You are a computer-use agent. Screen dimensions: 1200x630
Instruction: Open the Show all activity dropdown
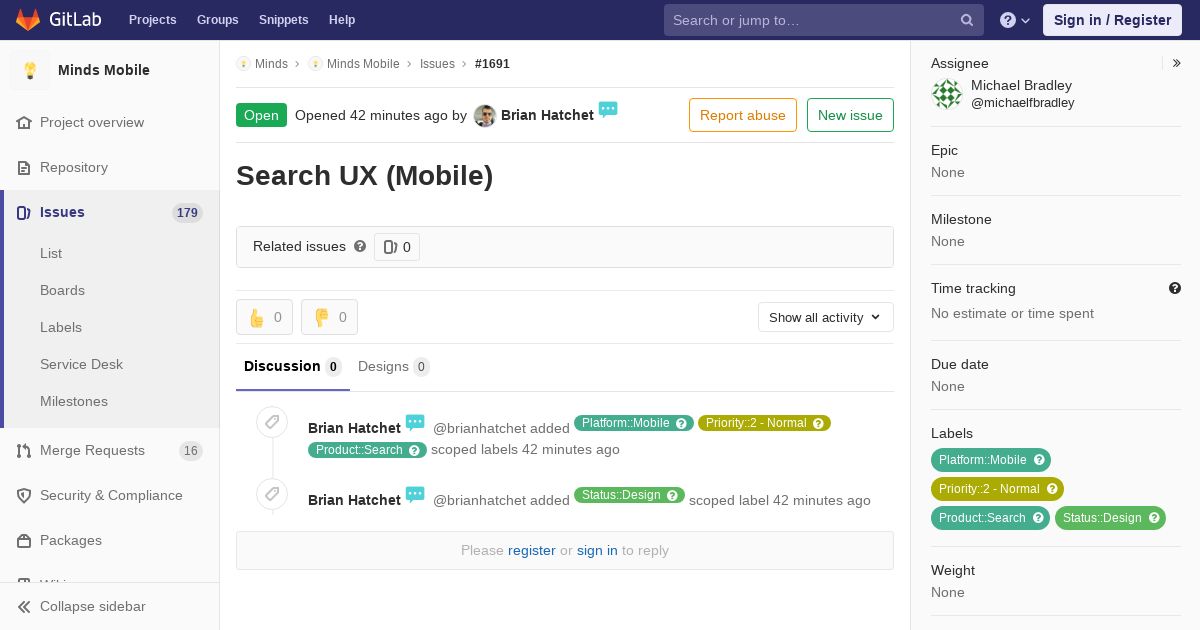tap(825, 317)
